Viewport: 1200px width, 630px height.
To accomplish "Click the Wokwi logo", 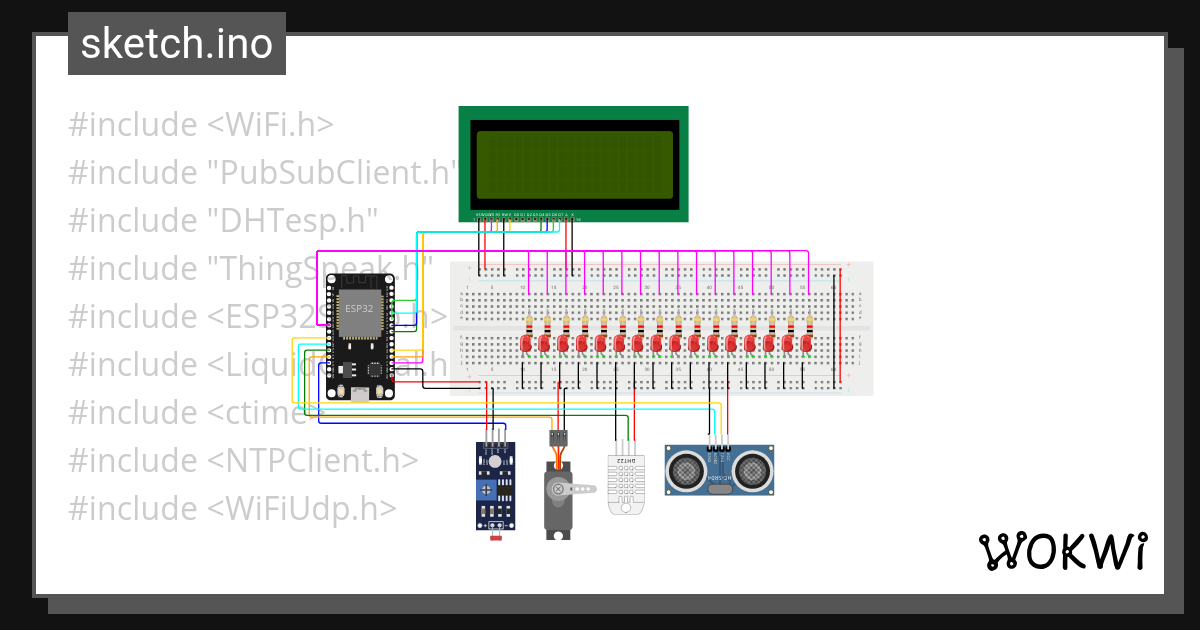I will pyautogui.click(x=1065, y=548).
